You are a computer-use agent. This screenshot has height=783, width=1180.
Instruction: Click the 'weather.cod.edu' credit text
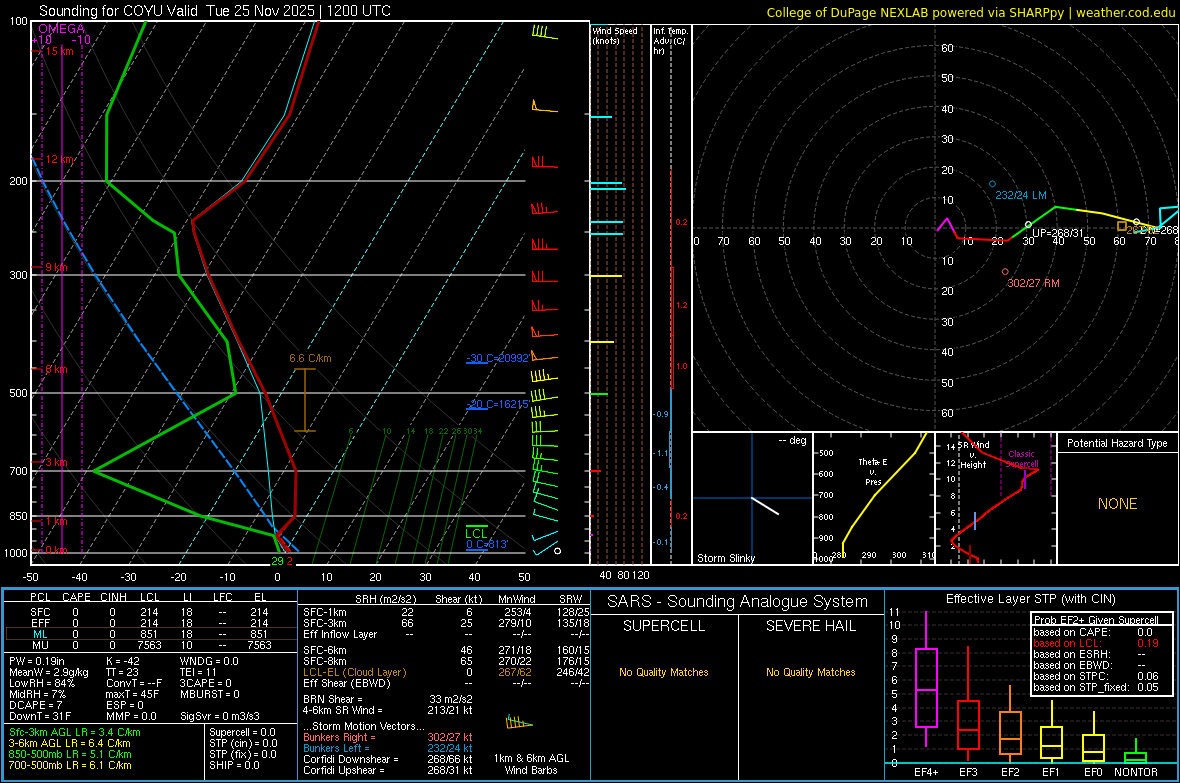[x=1126, y=12]
